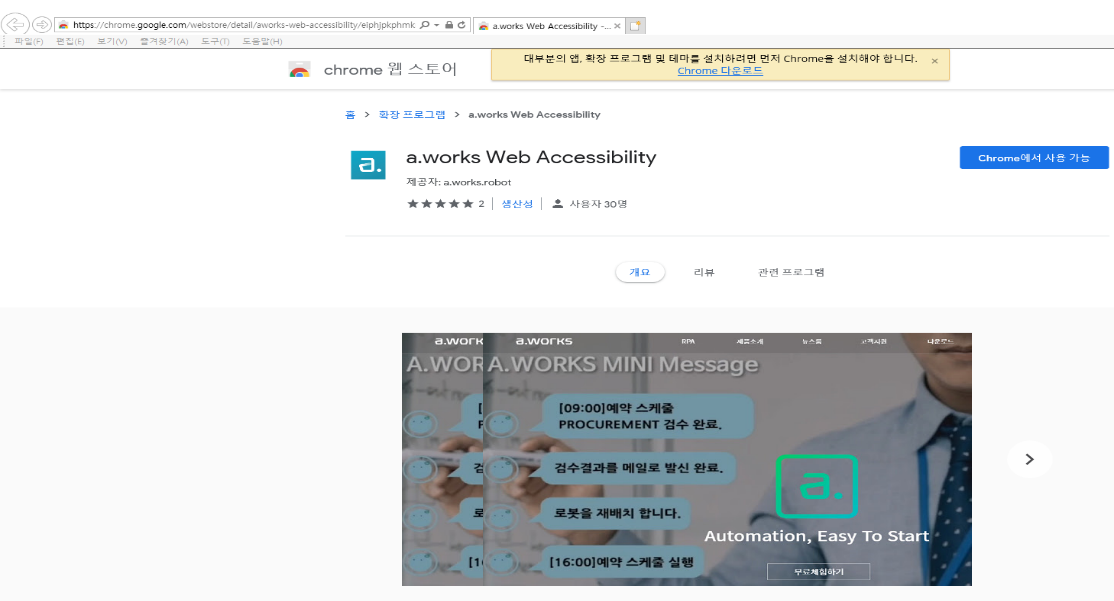
Task: Click the a.works extension logo icon
Action: [368, 165]
